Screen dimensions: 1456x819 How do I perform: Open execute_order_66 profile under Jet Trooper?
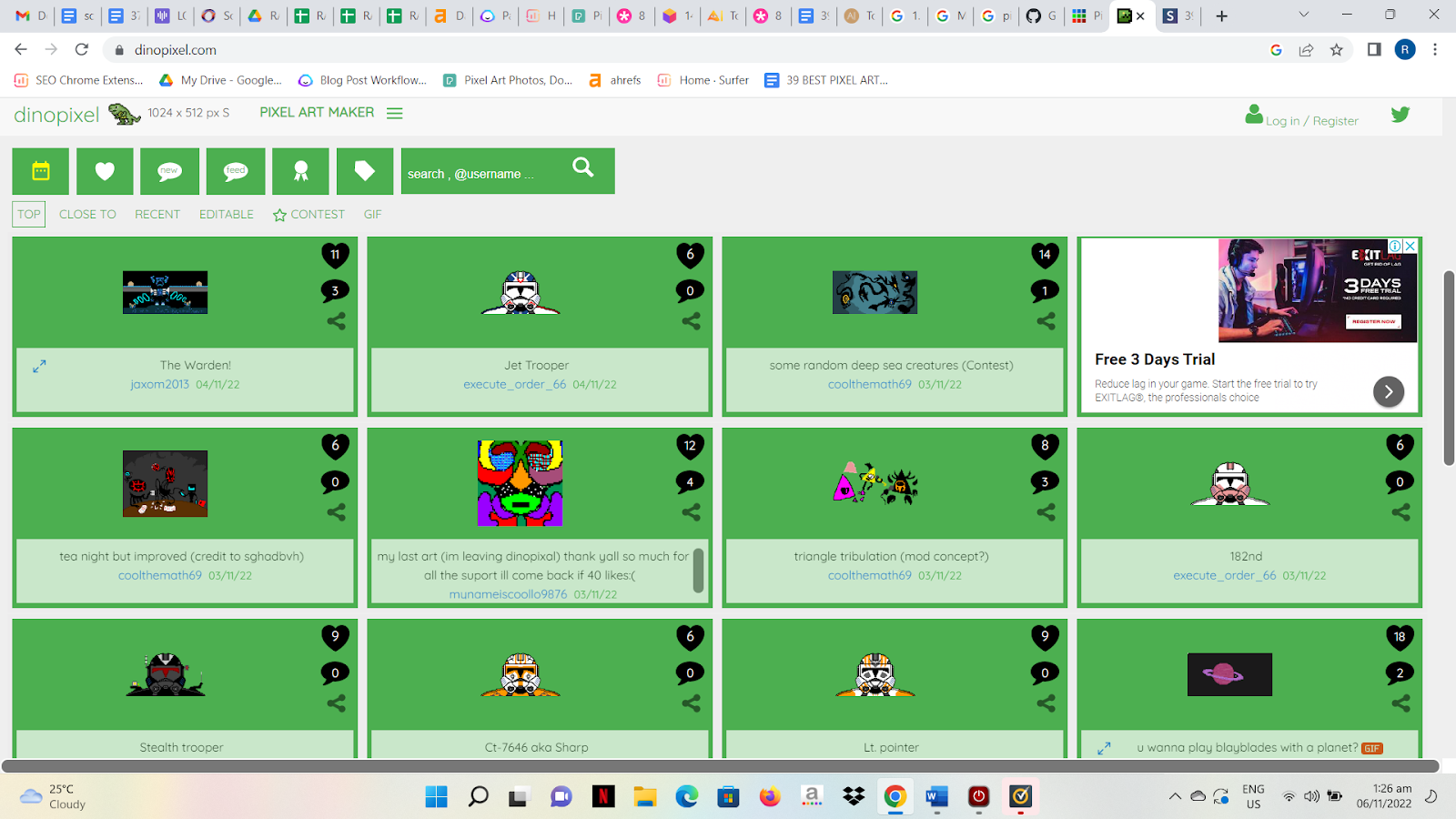click(x=514, y=384)
